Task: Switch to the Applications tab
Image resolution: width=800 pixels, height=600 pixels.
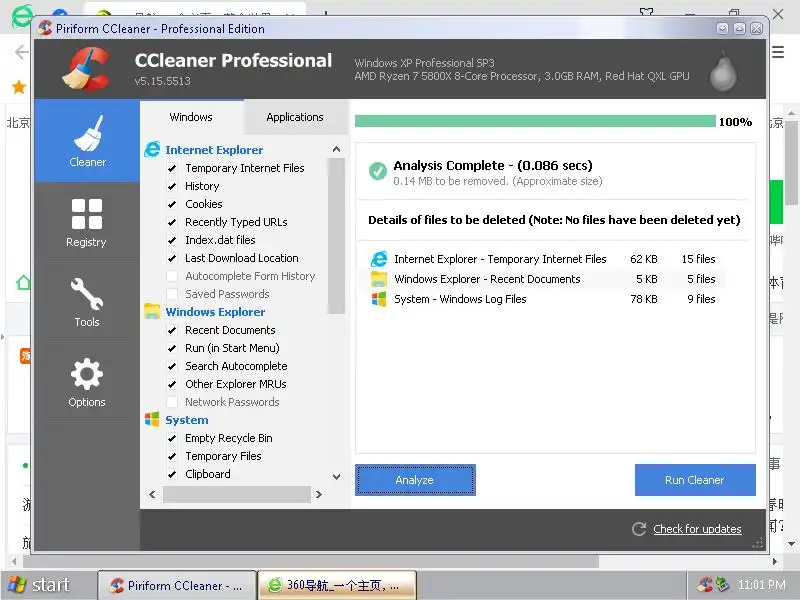Action: [x=295, y=117]
